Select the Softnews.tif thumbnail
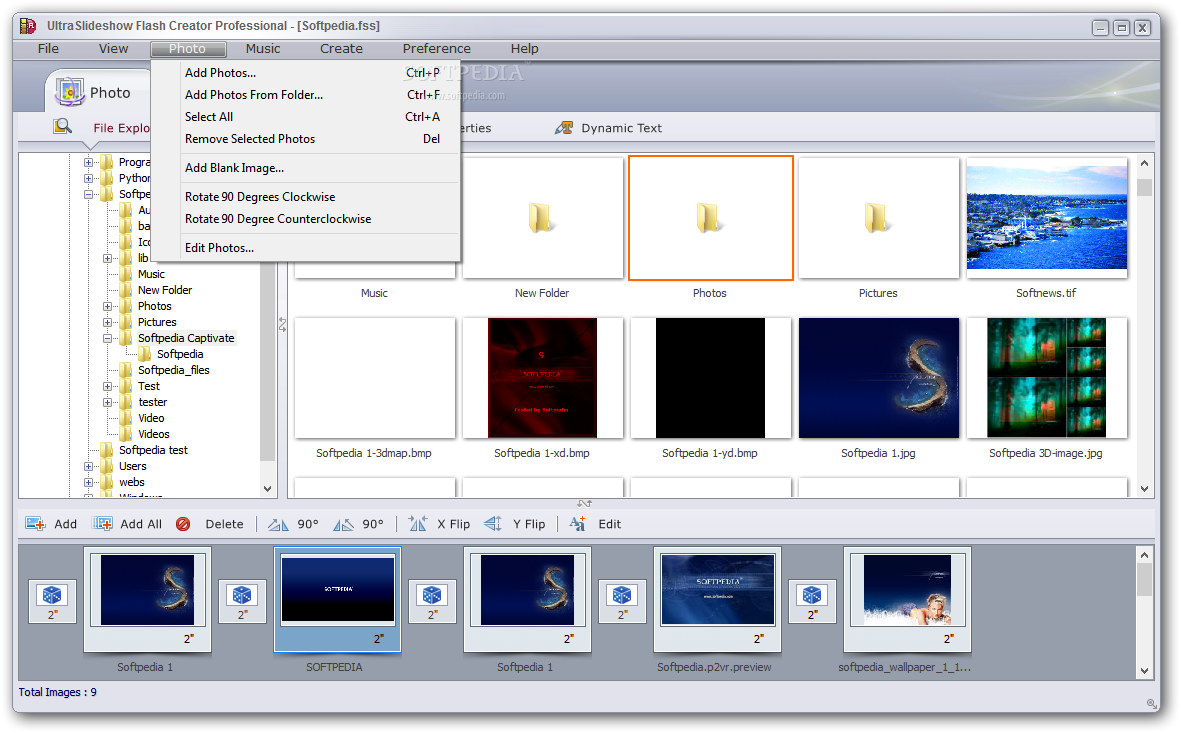This screenshot has width=1181, height=733. point(1047,218)
